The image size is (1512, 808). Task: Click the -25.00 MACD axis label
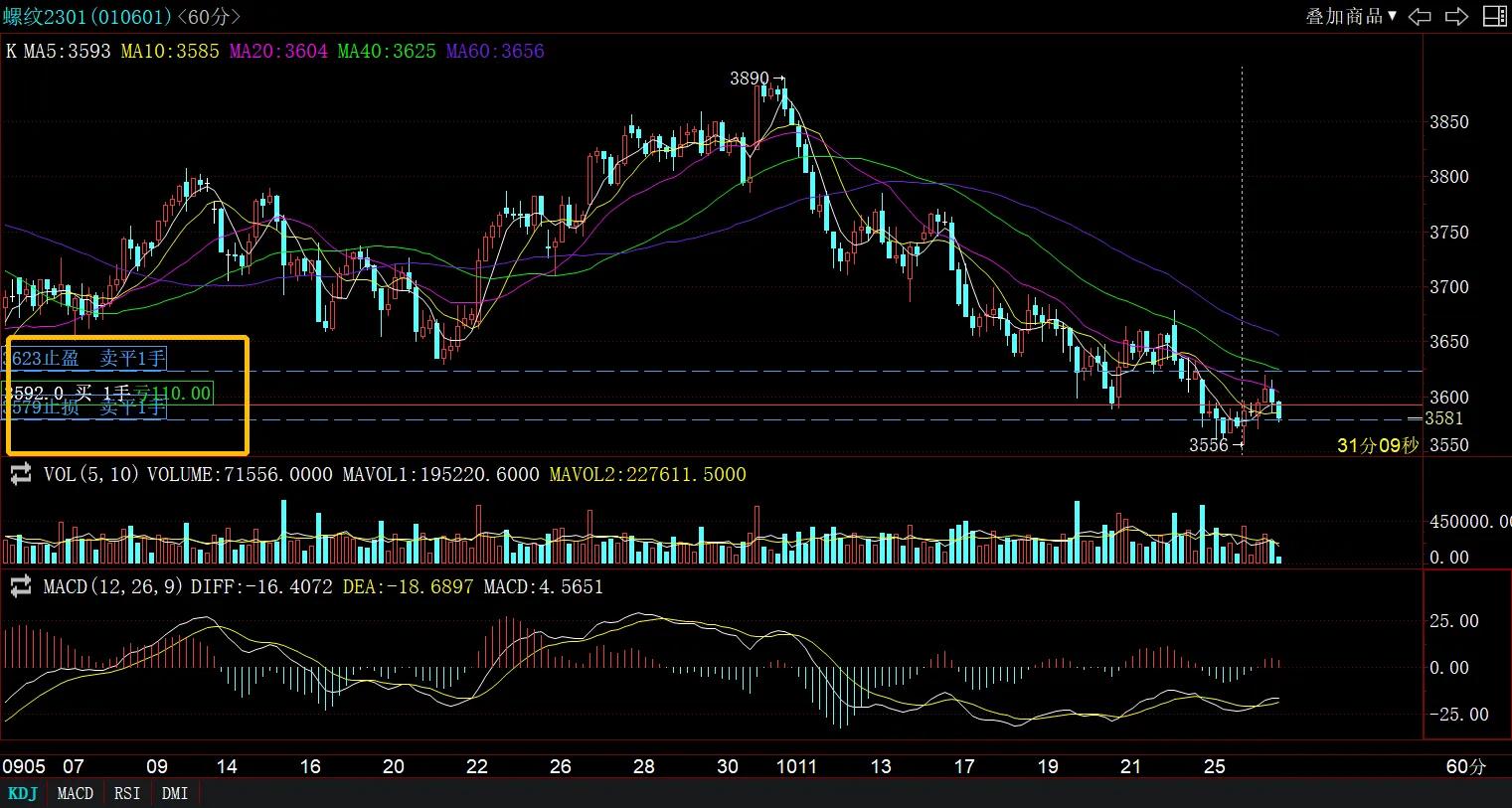pyautogui.click(x=1458, y=715)
